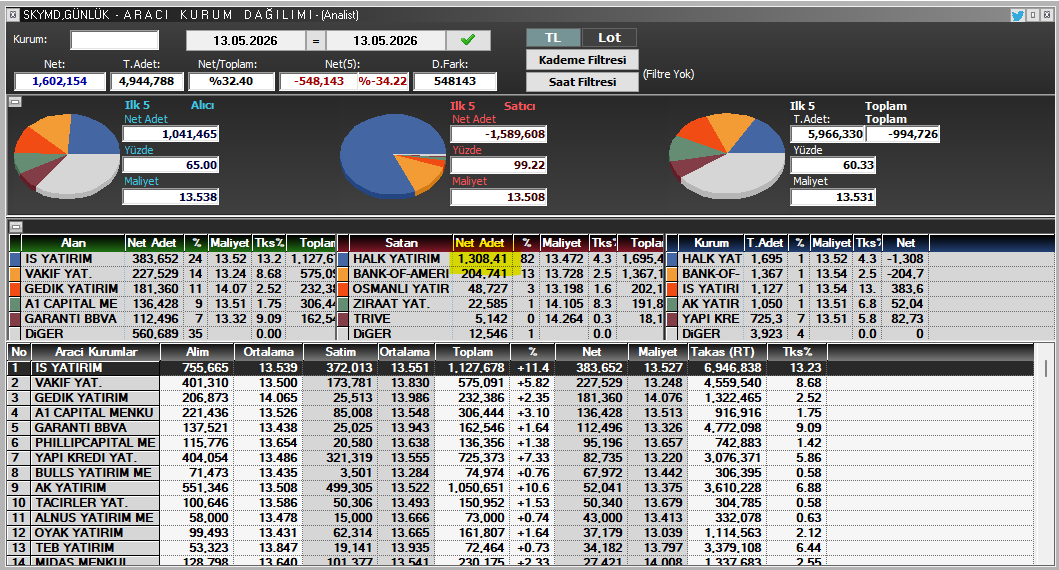Select row 1 IS YATIRIM in main table
Viewport: 1059px width, 570px height.
(x=520, y=368)
